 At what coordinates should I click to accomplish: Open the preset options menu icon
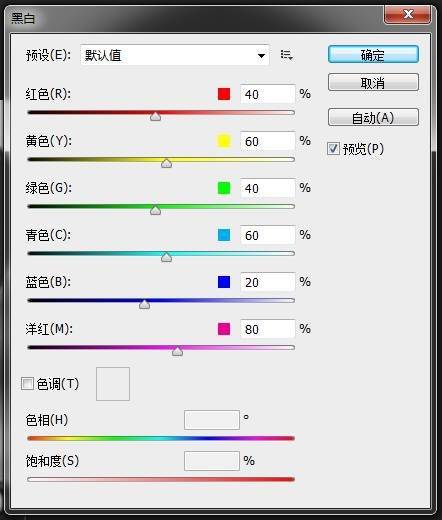286,55
